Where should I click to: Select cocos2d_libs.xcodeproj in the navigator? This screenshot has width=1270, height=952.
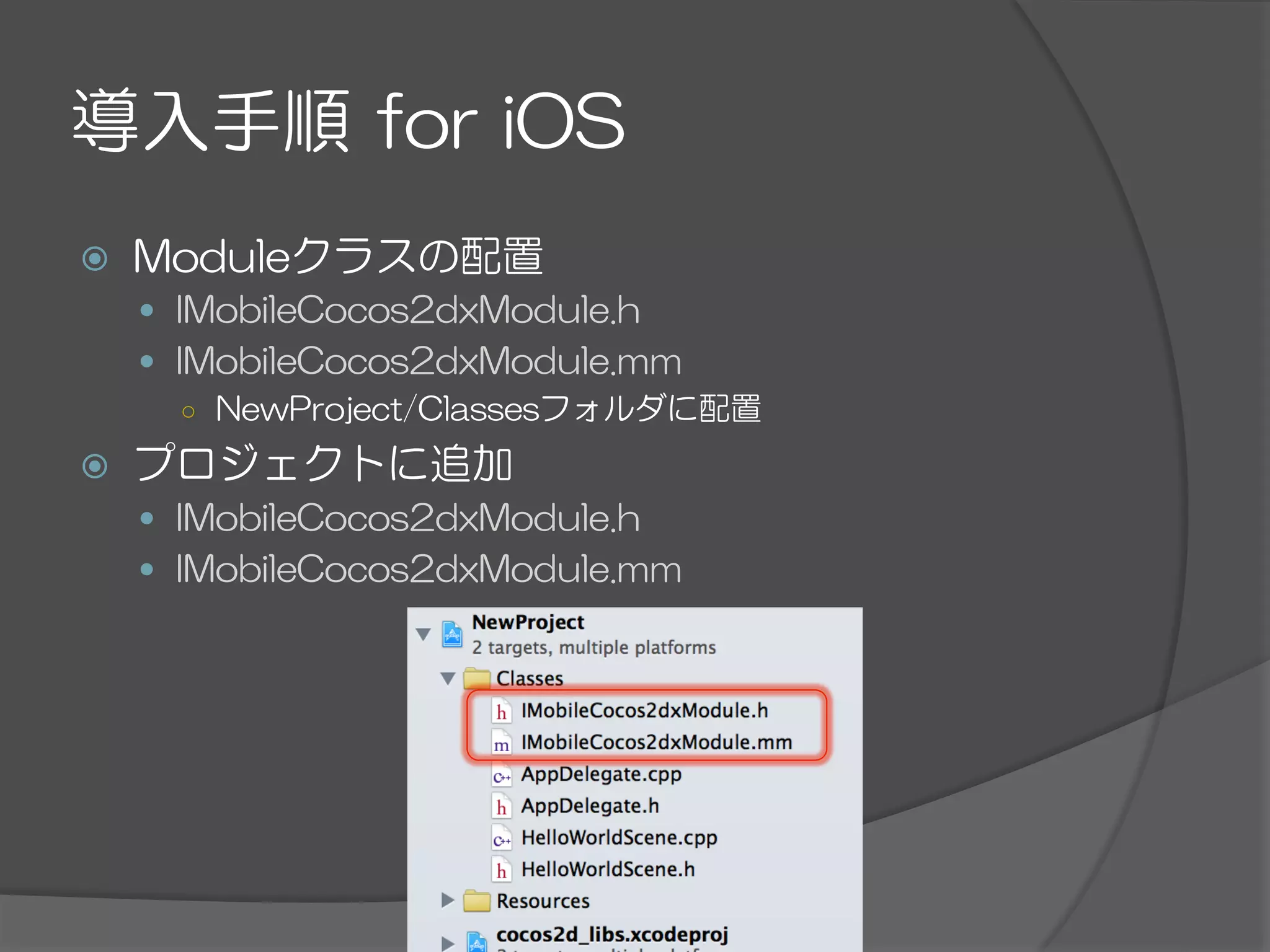tap(612, 935)
